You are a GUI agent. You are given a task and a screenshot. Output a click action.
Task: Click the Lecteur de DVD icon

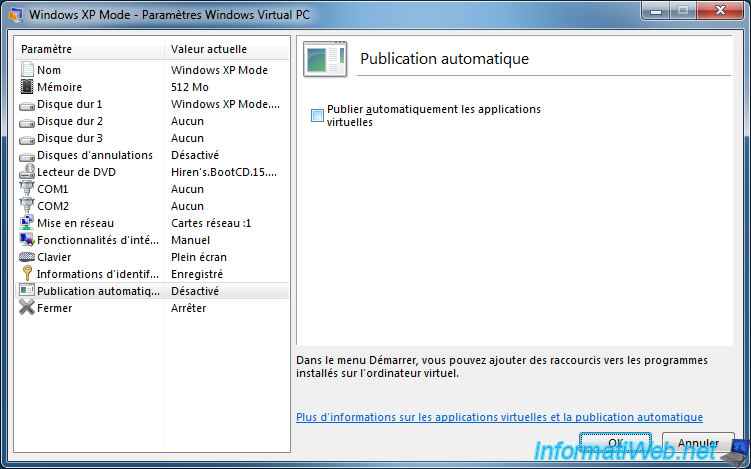[27, 172]
